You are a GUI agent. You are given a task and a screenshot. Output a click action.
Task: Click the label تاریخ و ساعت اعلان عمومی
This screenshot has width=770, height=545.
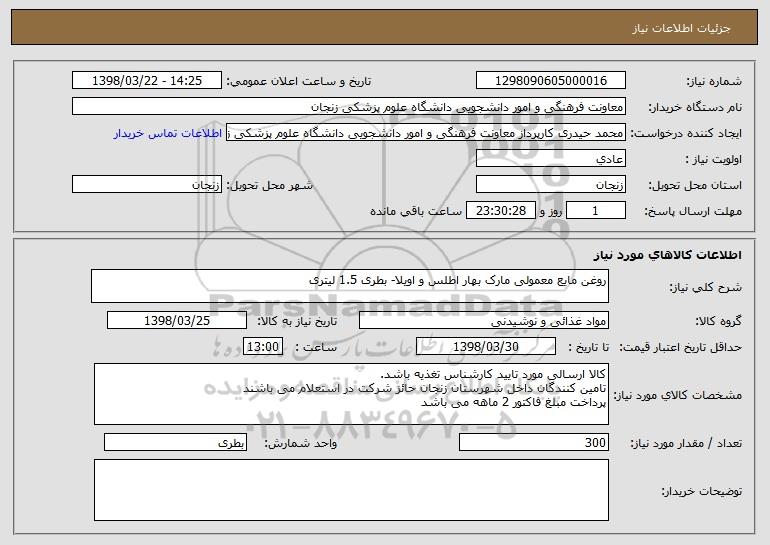[299, 81]
